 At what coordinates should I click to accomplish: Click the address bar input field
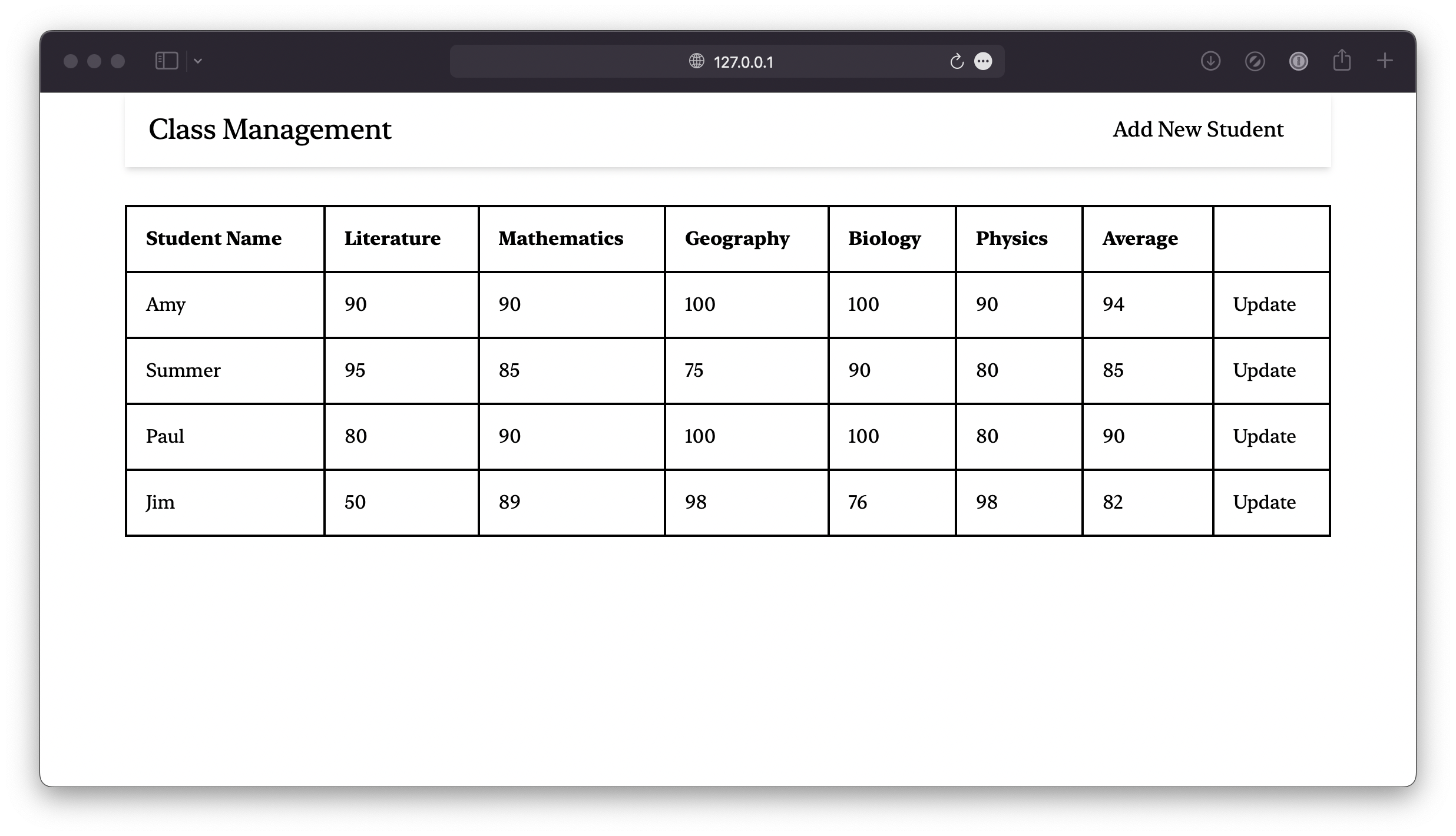(x=727, y=61)
